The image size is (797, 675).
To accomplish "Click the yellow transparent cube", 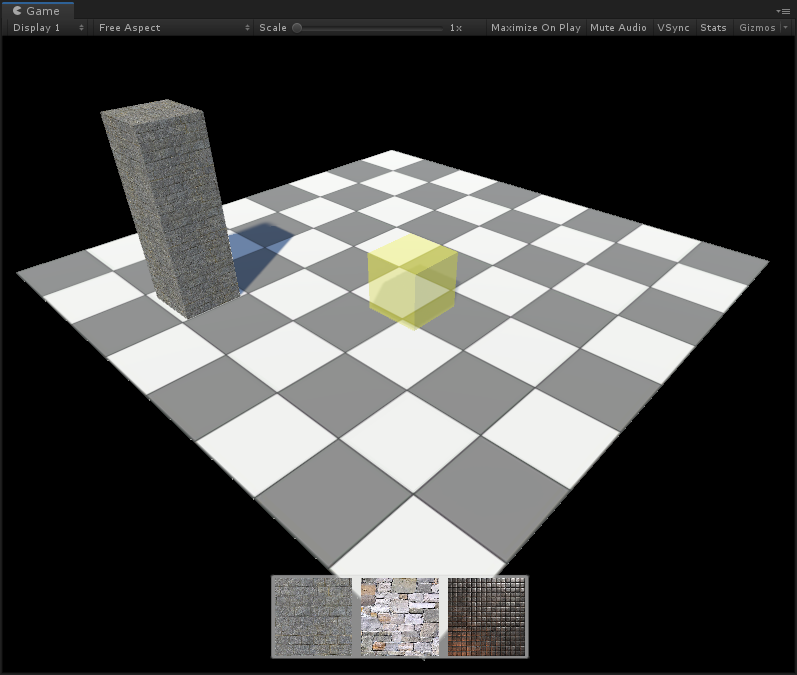I will [x=412, y=281].
